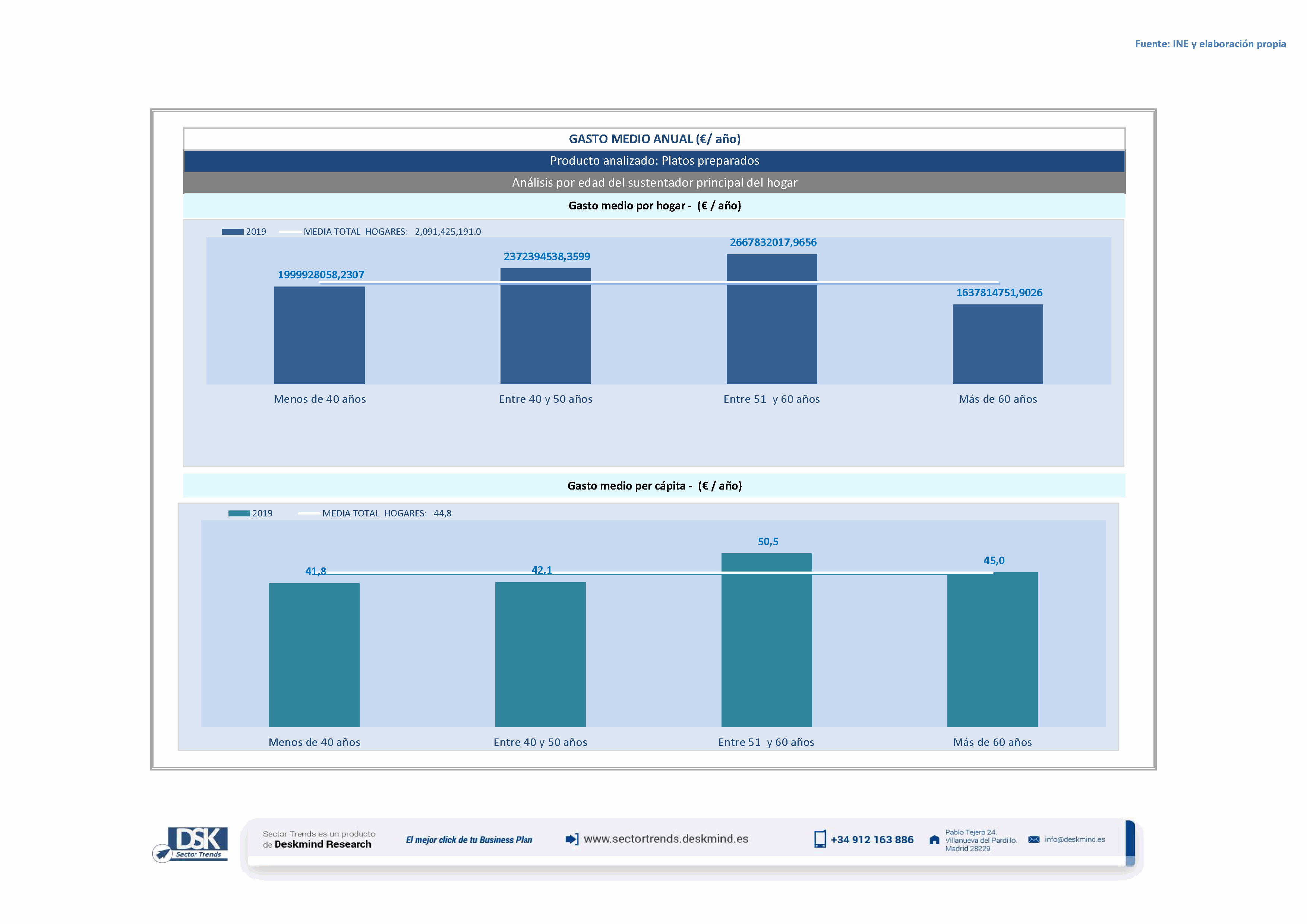
Task: Click the 2019 legend marker in per cápita chart
Action: 239,513
